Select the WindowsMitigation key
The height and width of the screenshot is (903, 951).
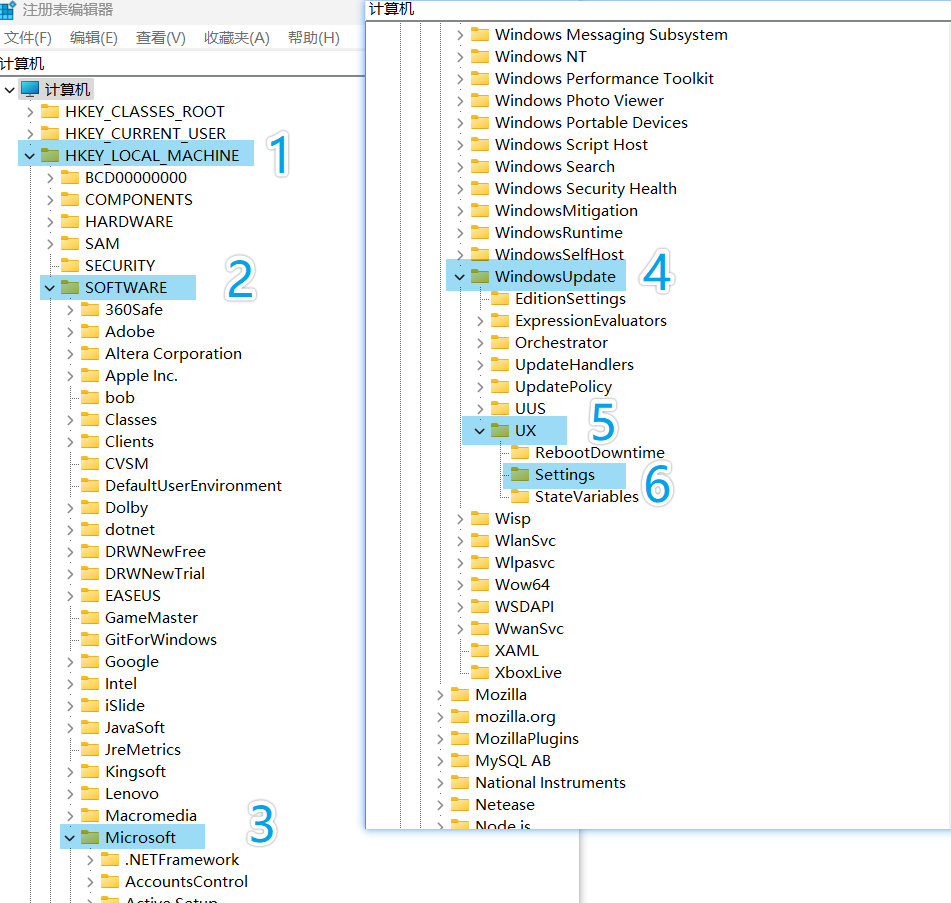[566, 211]
